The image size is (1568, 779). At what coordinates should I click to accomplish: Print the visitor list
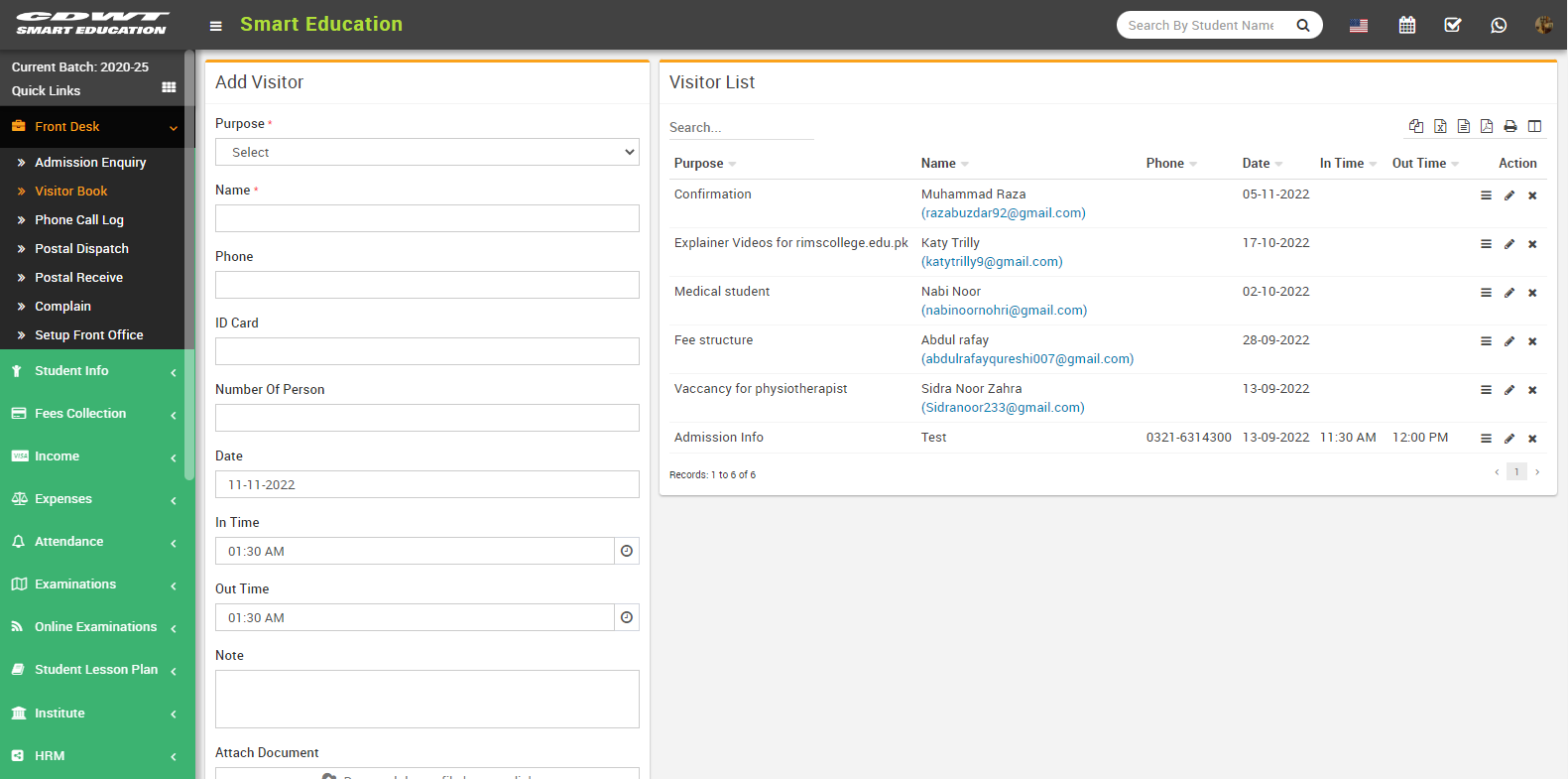coord(1510,126)
